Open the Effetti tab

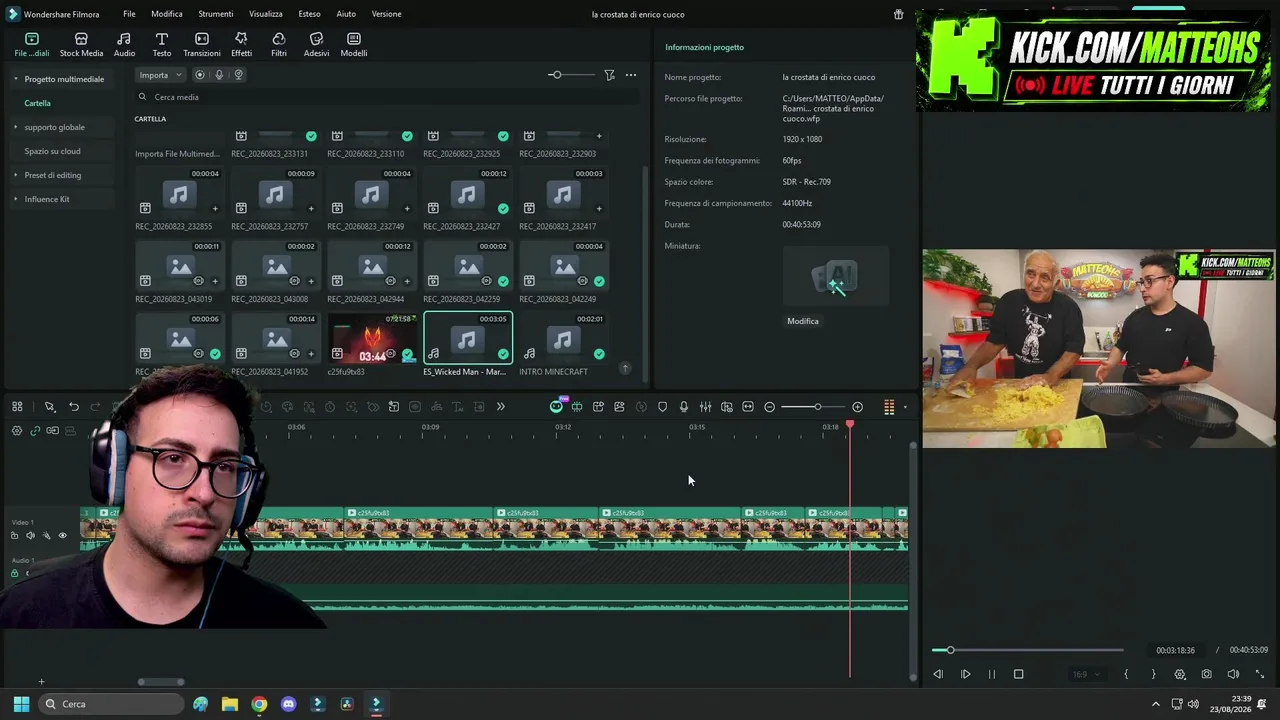click(241, 44)
